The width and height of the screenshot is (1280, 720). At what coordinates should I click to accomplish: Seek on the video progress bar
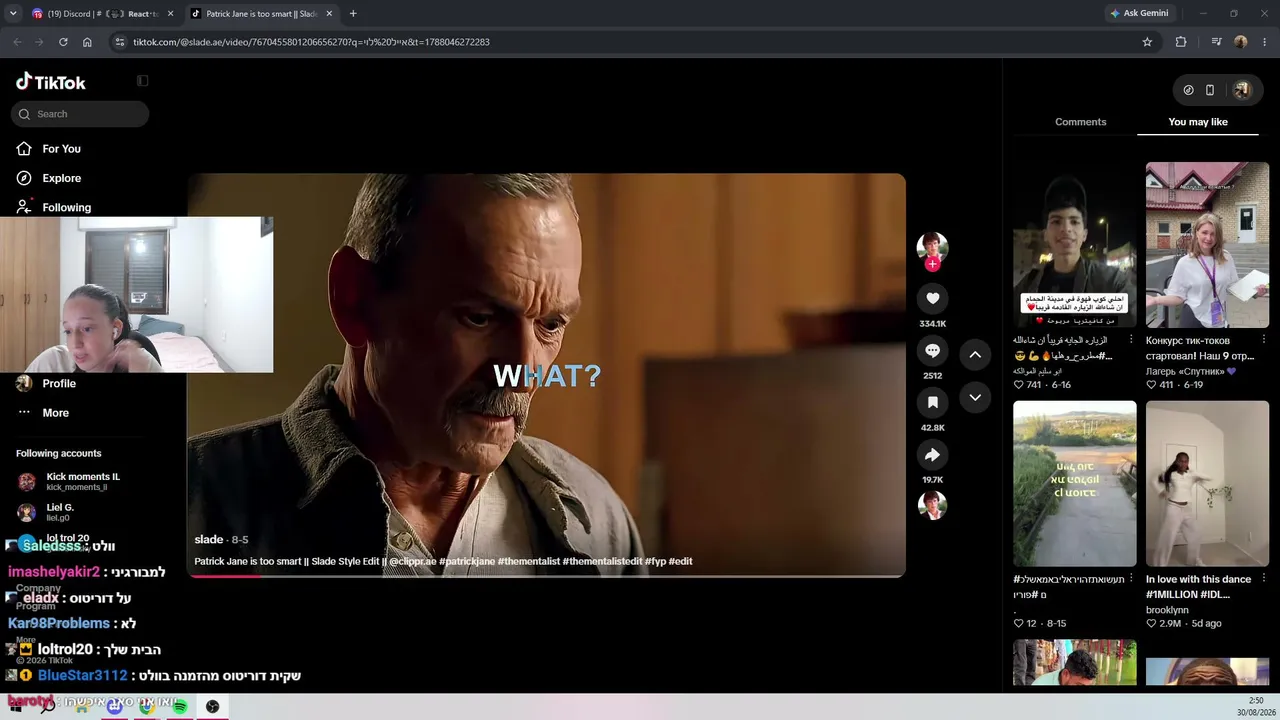point(547,575)
